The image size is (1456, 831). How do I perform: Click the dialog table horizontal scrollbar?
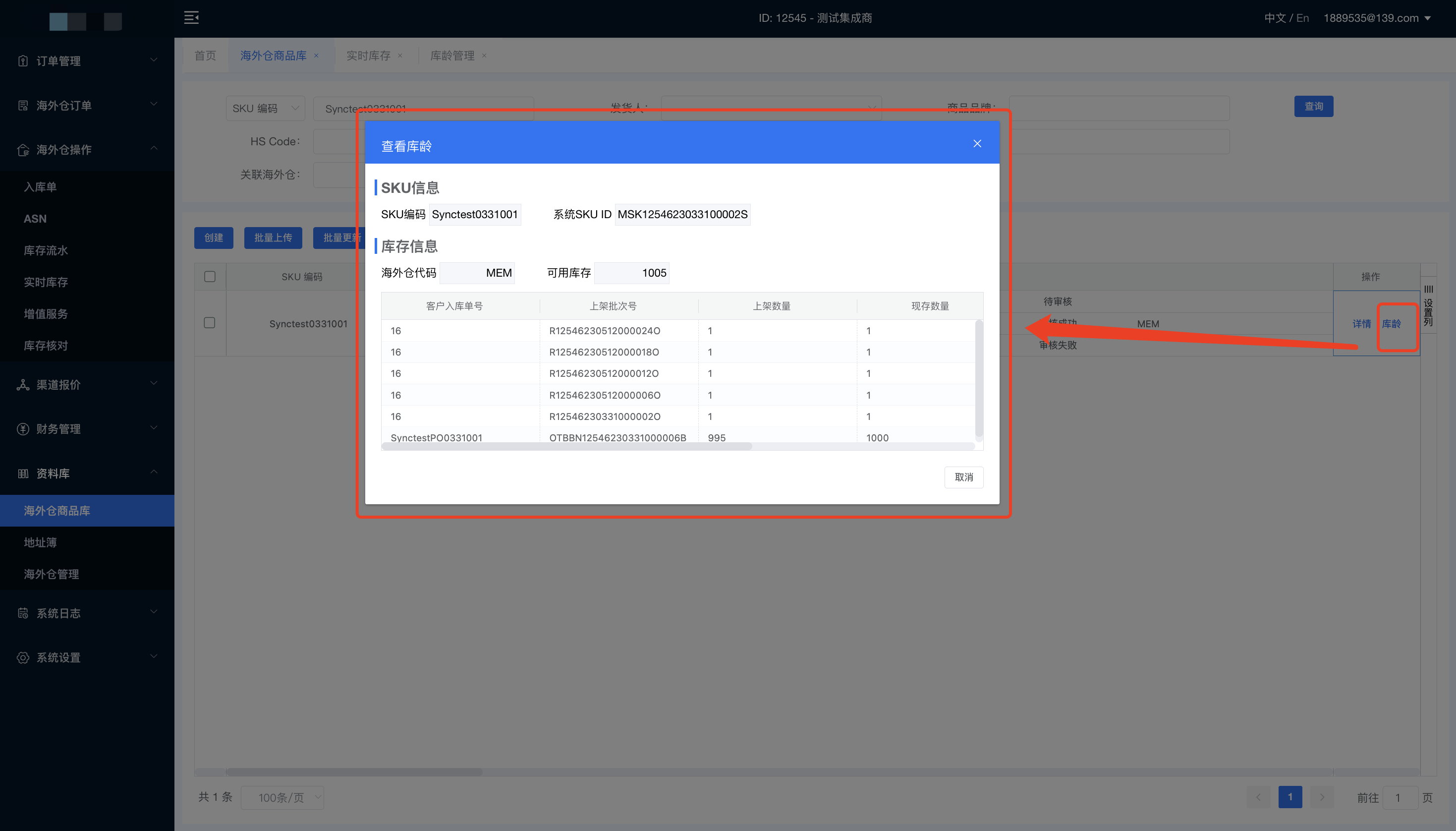pyautogui.click(x=566, y=446)
